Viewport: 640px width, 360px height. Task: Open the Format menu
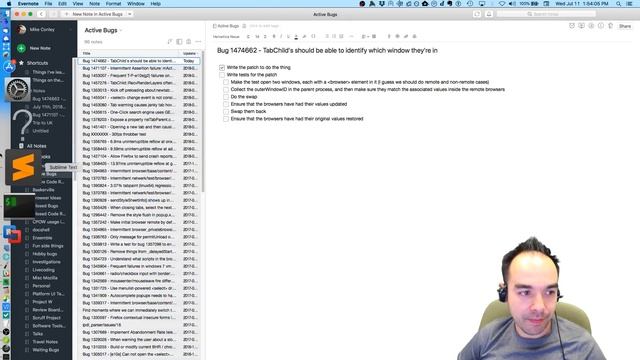[113, 4]
